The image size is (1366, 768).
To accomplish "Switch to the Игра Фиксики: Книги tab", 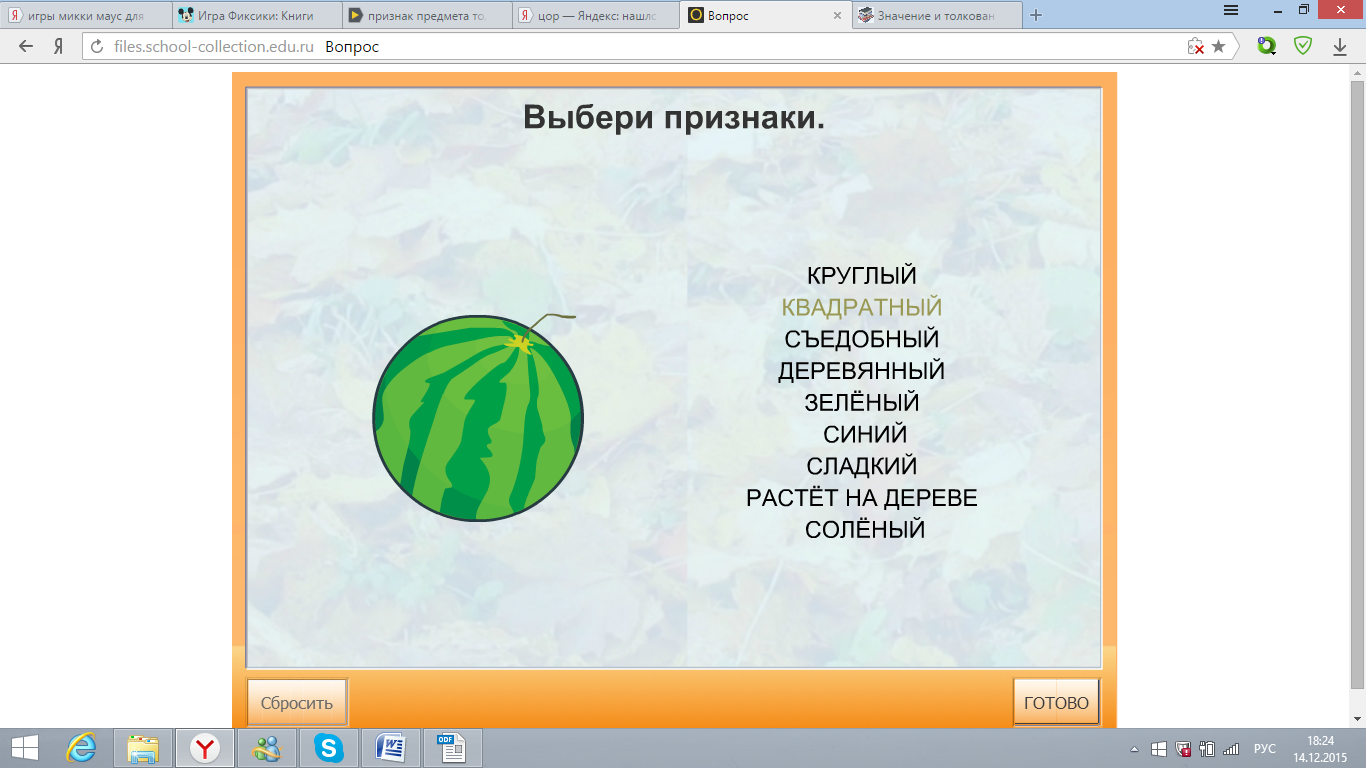I will point(256,15).
